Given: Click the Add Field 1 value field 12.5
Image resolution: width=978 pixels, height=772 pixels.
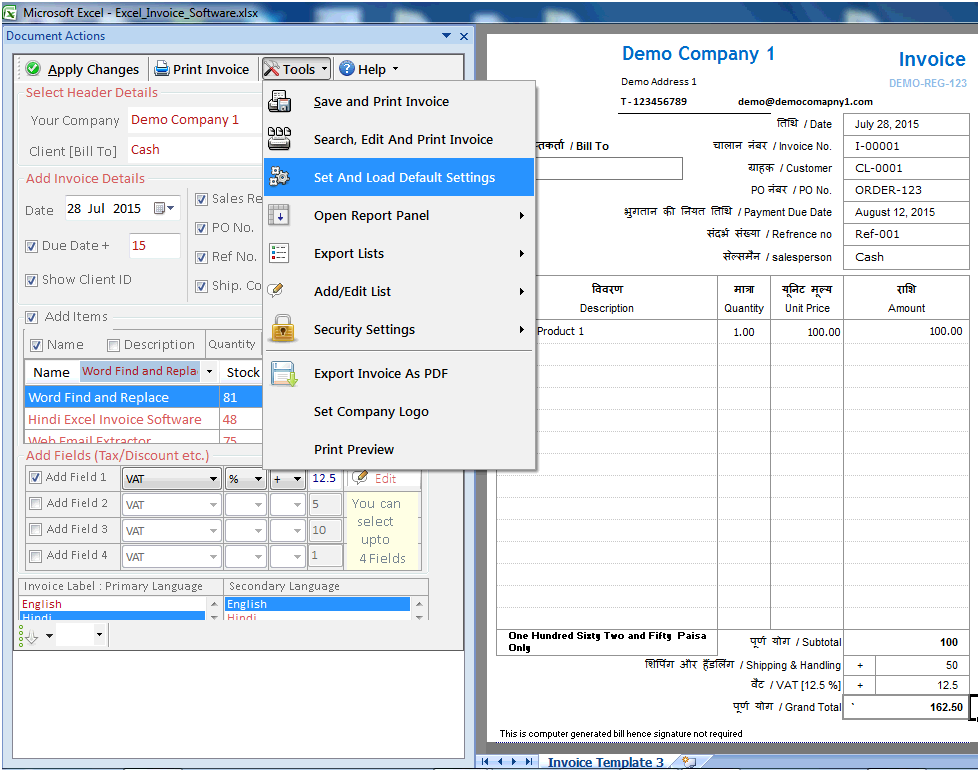Looking at the screenshot, I should (324, 478).
